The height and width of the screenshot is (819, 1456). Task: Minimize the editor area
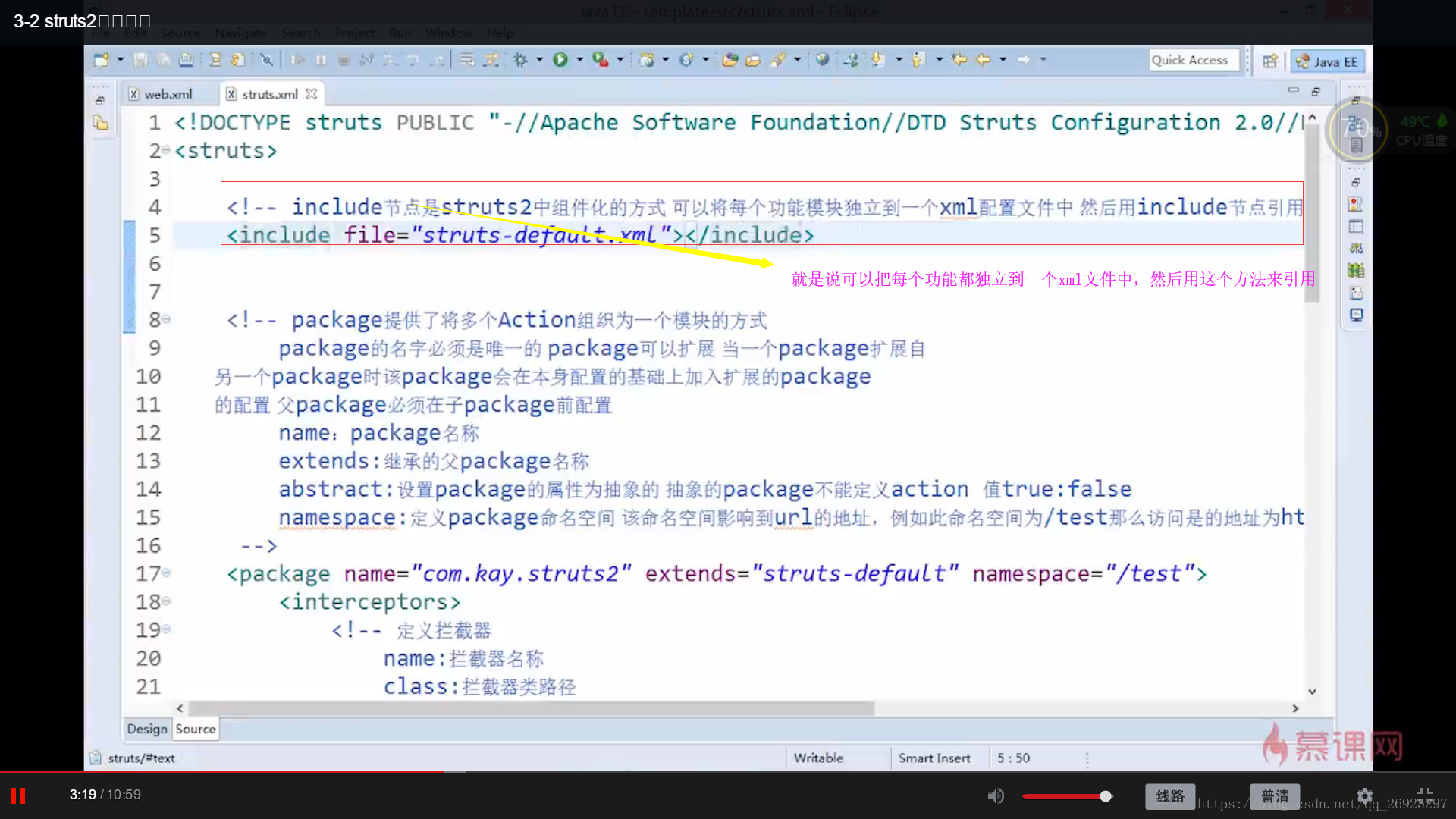(1293, 90)
